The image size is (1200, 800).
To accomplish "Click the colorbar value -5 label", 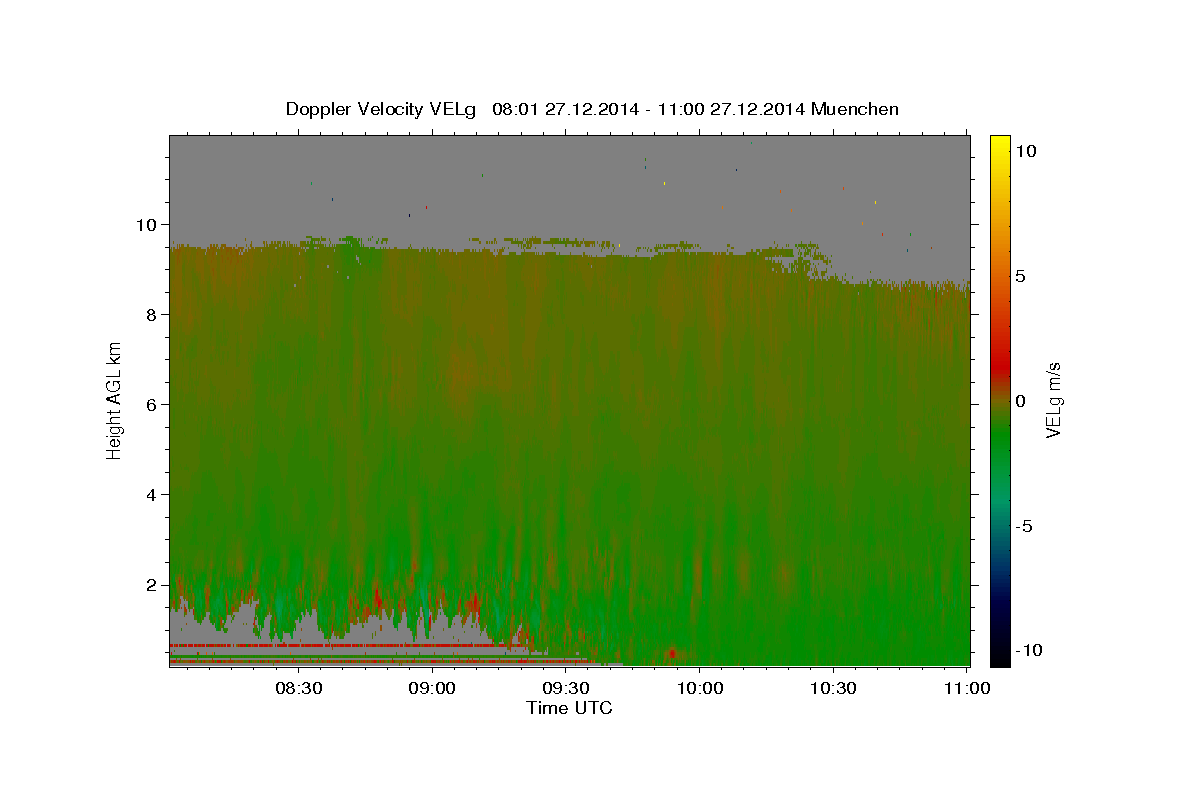I will pos(1023,526).
